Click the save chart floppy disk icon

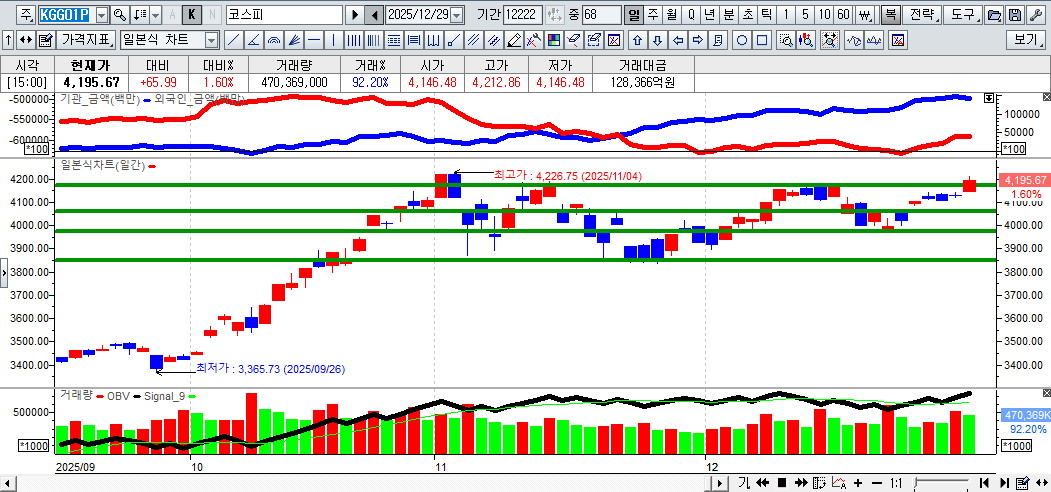pos(1015,15)
